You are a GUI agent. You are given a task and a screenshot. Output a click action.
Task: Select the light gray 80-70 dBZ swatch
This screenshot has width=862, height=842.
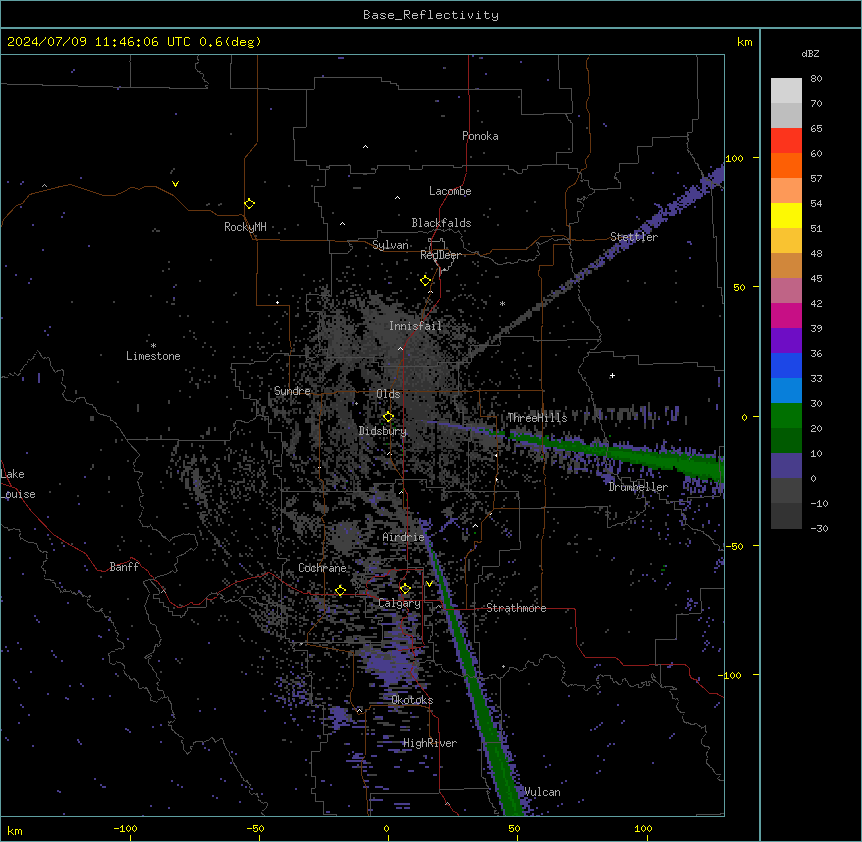click(786, 91)
